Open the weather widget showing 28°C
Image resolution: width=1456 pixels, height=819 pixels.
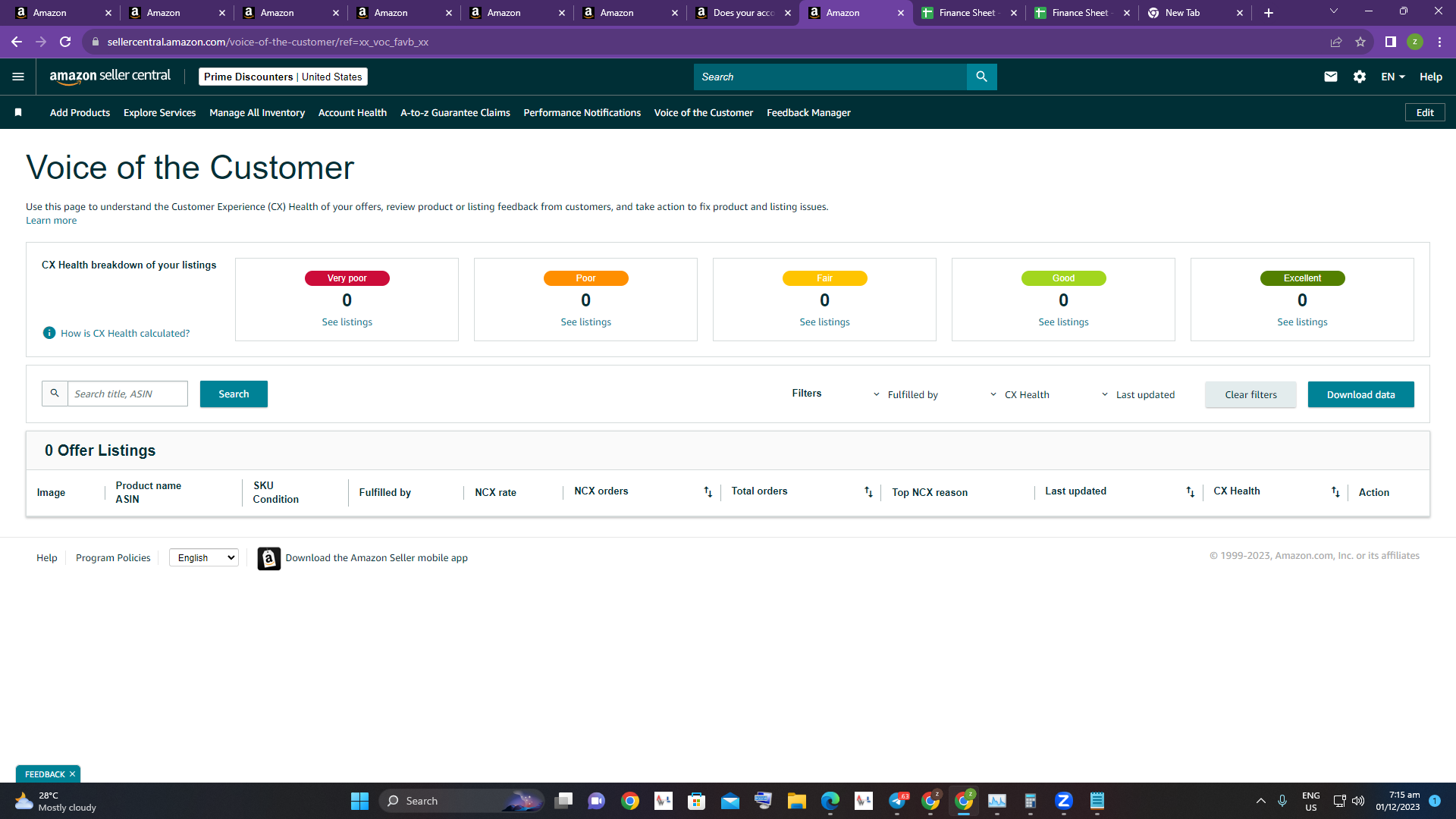[x=57, y=801]
